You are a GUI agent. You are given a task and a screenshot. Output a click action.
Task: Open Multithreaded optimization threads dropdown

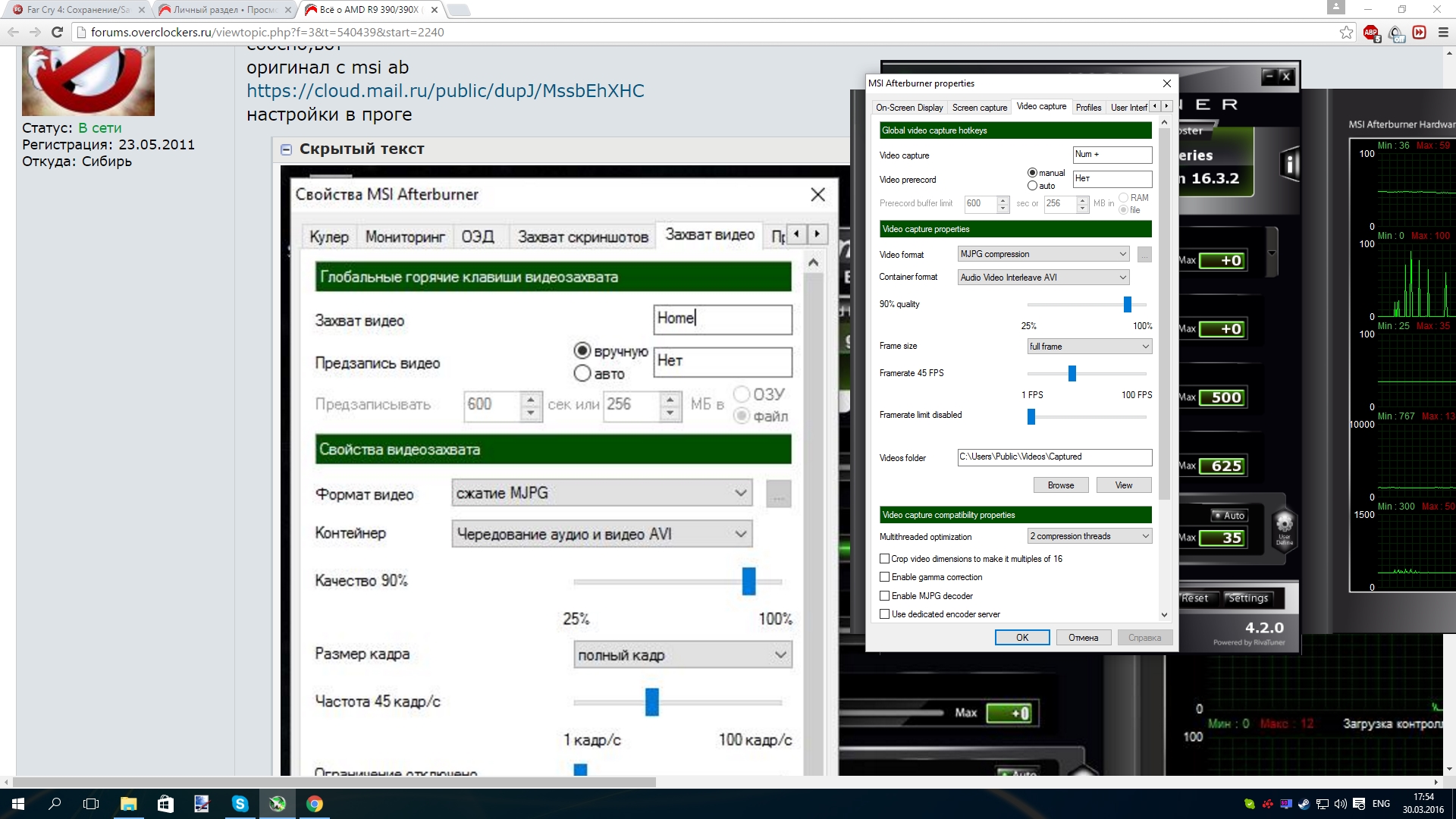tap(1090, 536)
